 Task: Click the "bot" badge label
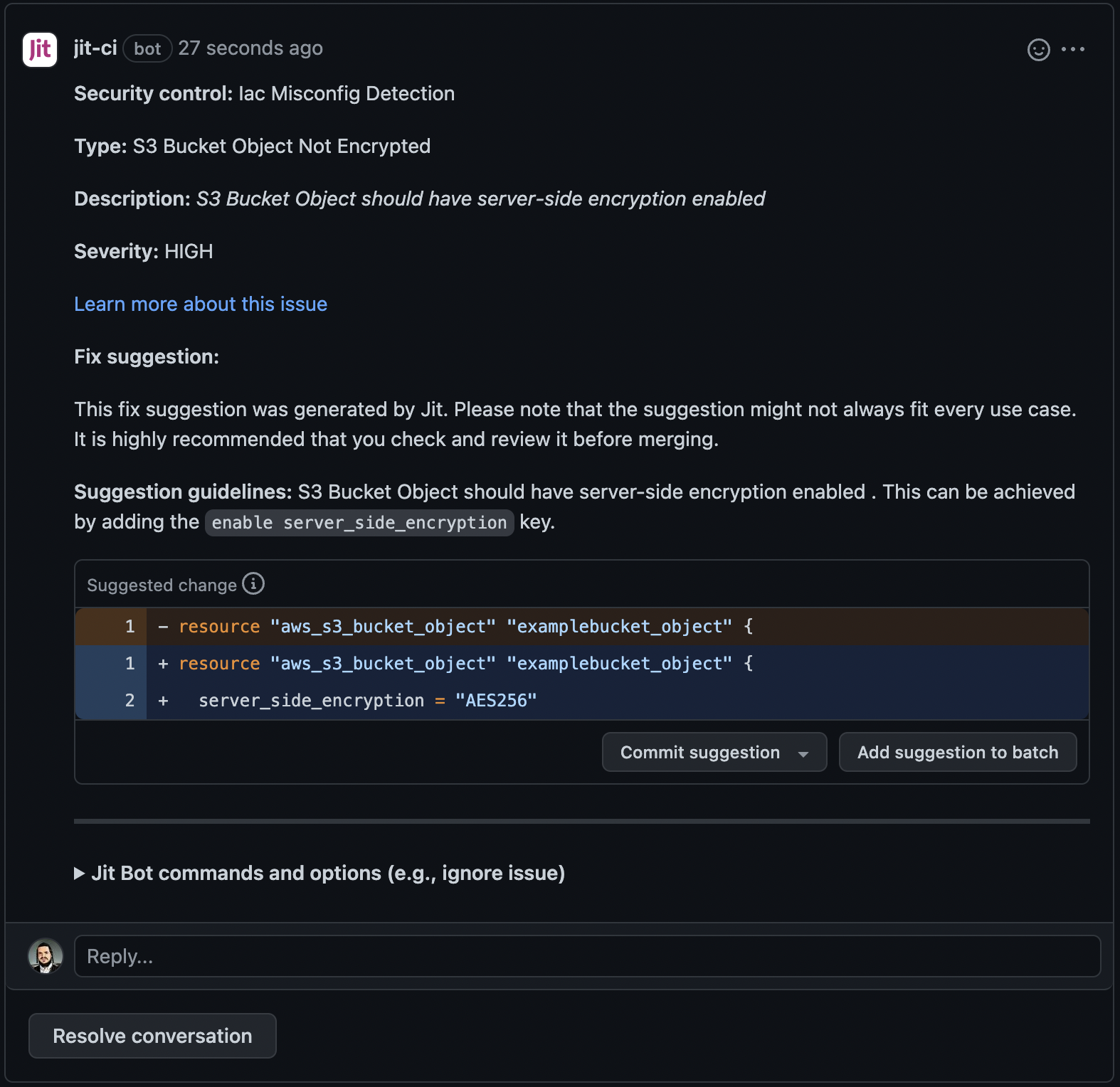point(147,49)
